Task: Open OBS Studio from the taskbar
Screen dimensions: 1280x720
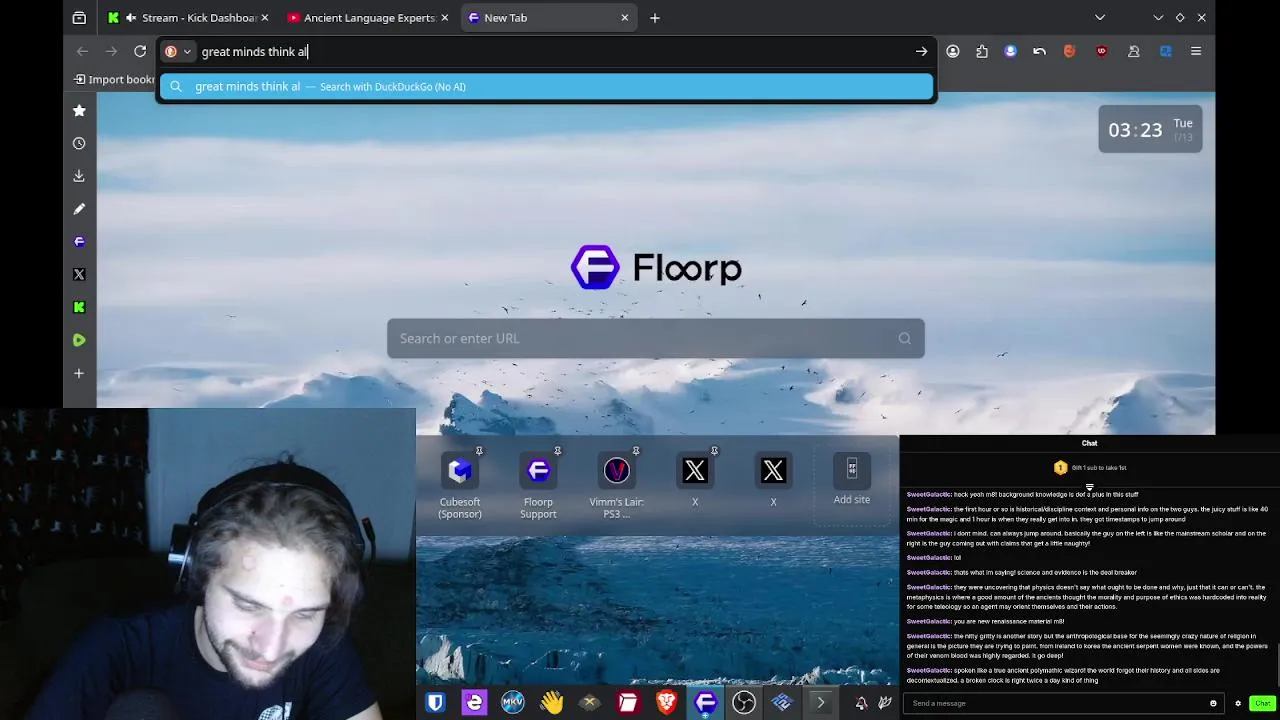Action: pos(743,703)
